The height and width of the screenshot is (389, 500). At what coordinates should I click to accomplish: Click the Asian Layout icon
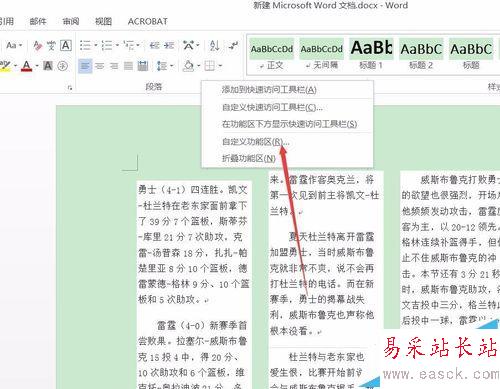pos(188,45)
